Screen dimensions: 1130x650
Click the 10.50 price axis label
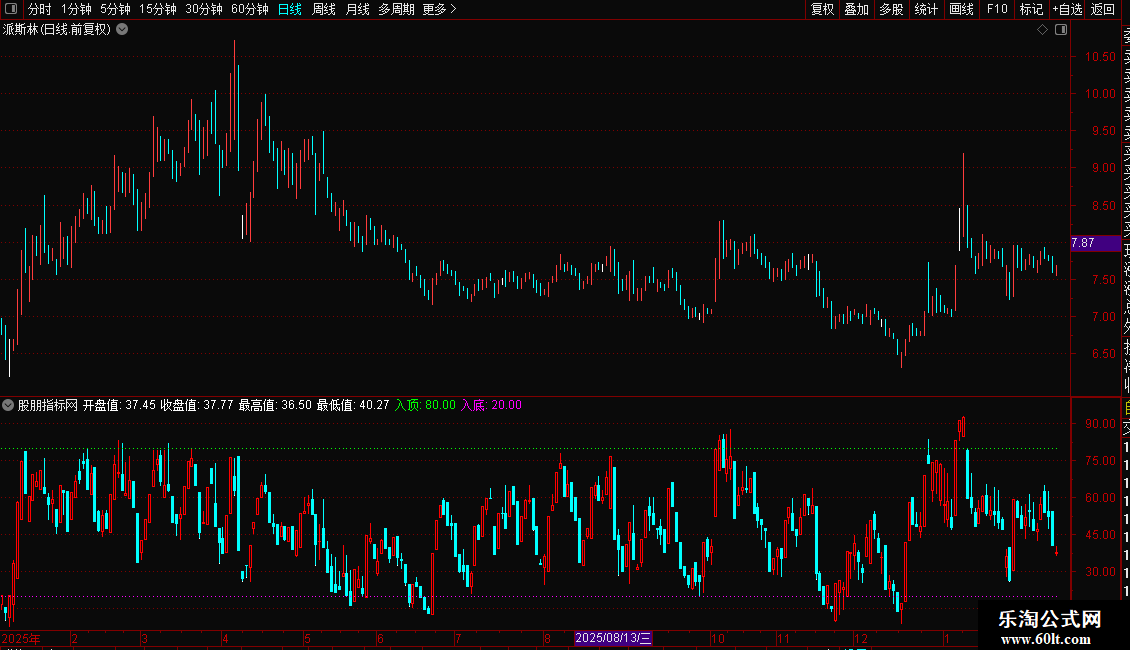(1100, 56)
